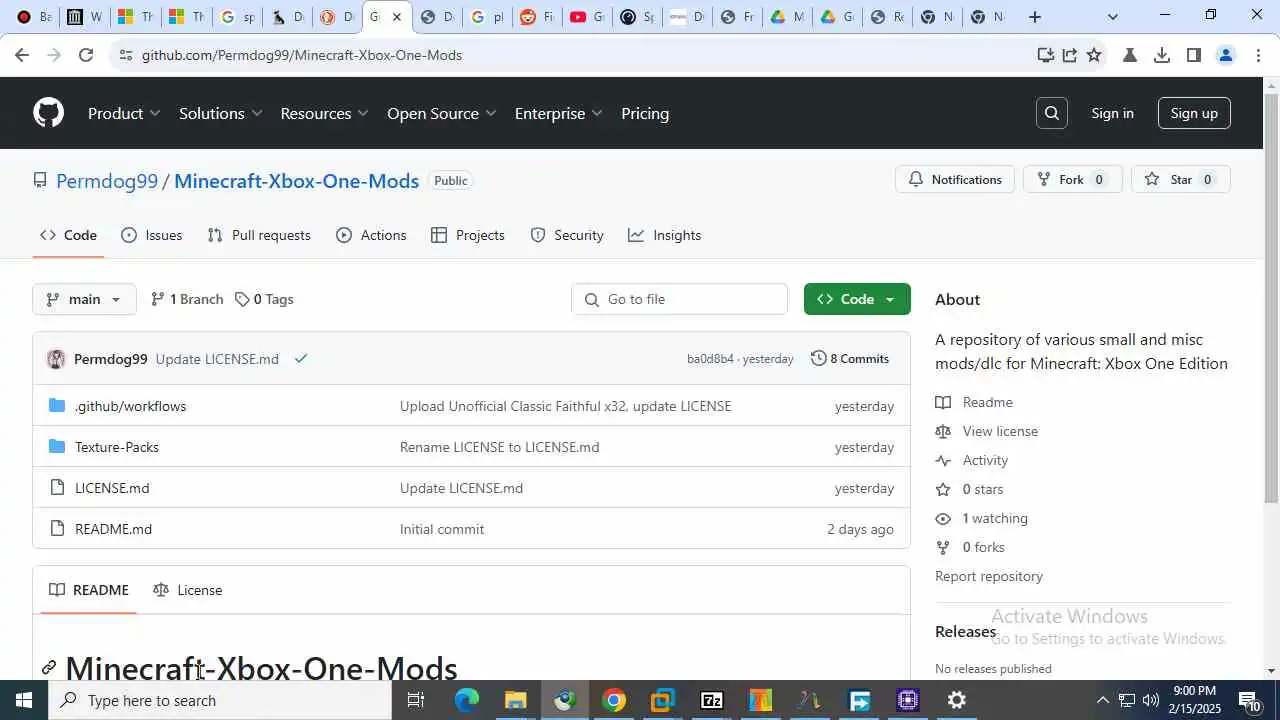Switch to the Insights tab
1280x720 pixels.
point(665,235)
